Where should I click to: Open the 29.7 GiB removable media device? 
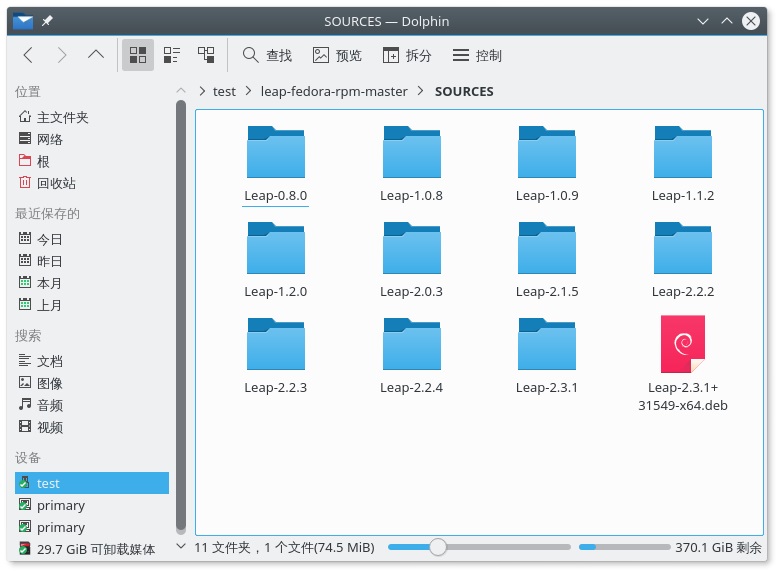pos(92,549)
